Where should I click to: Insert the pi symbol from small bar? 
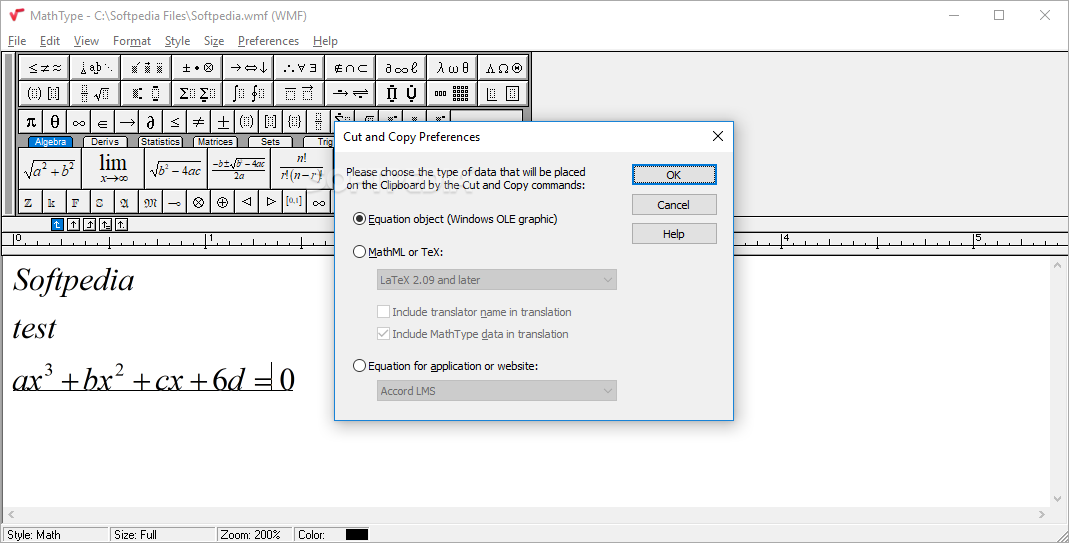(x=31, y=122)
